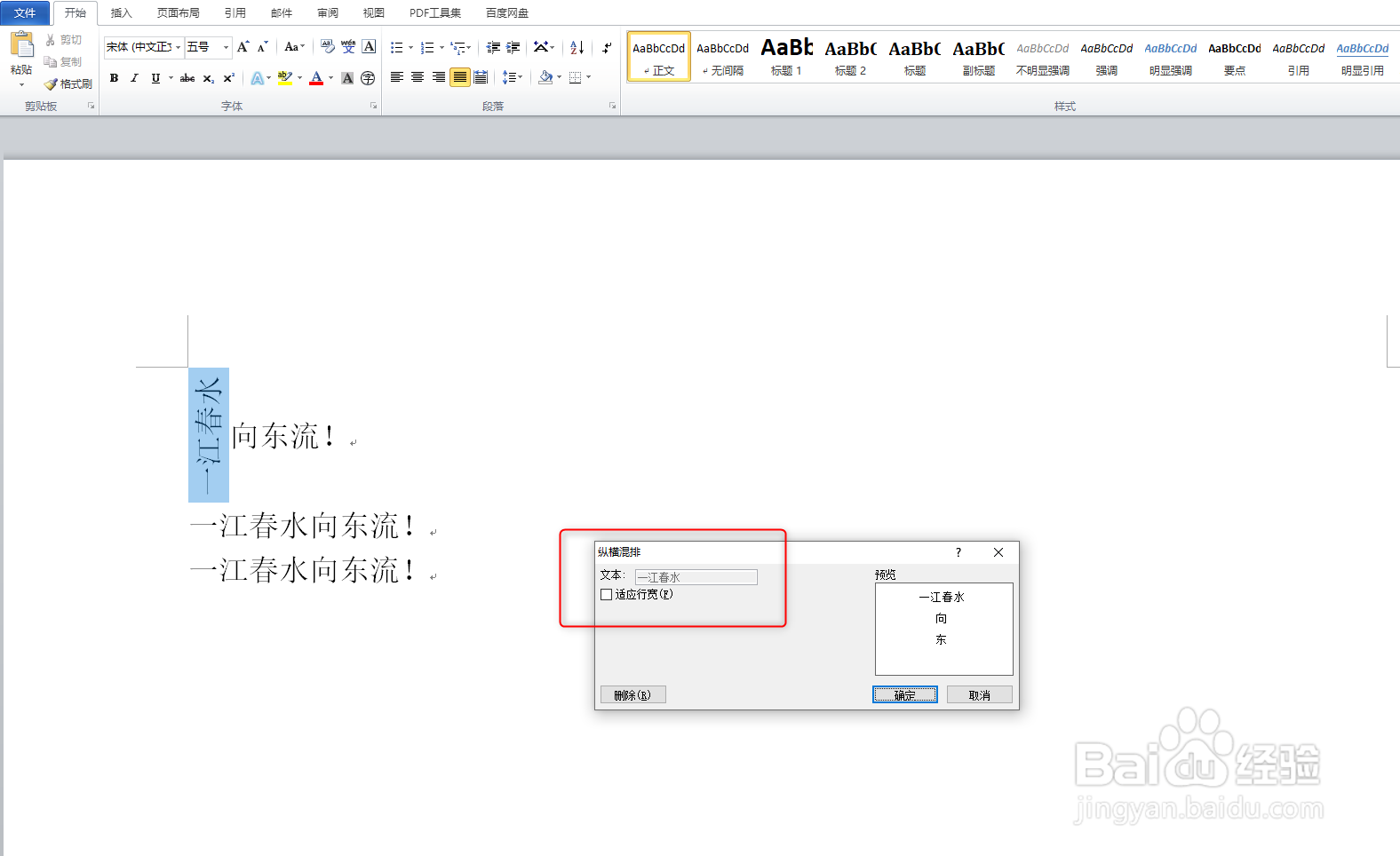Click the Multilevel List icon

click(x=457, y=47)
